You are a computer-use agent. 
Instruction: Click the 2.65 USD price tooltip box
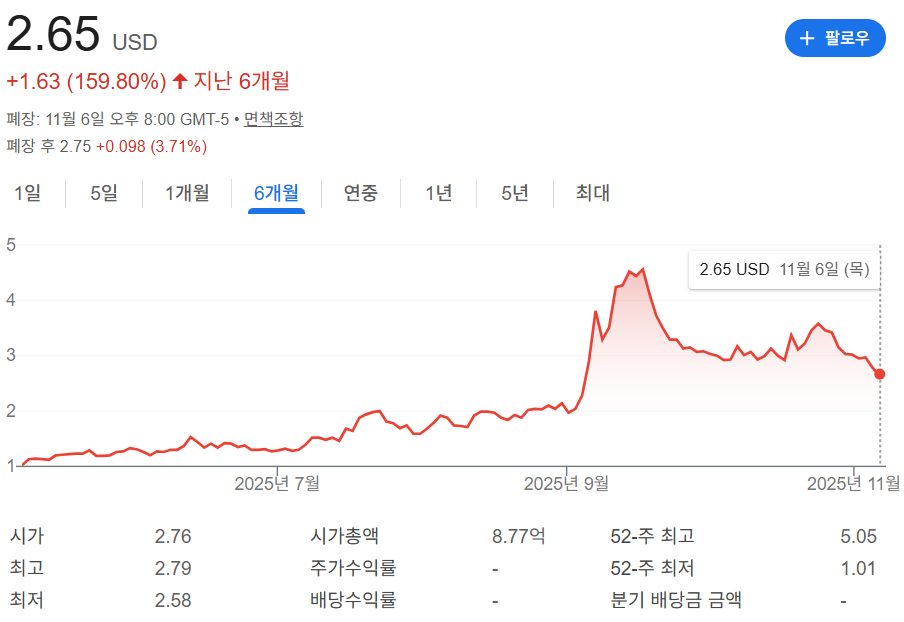tap(784, 269)
